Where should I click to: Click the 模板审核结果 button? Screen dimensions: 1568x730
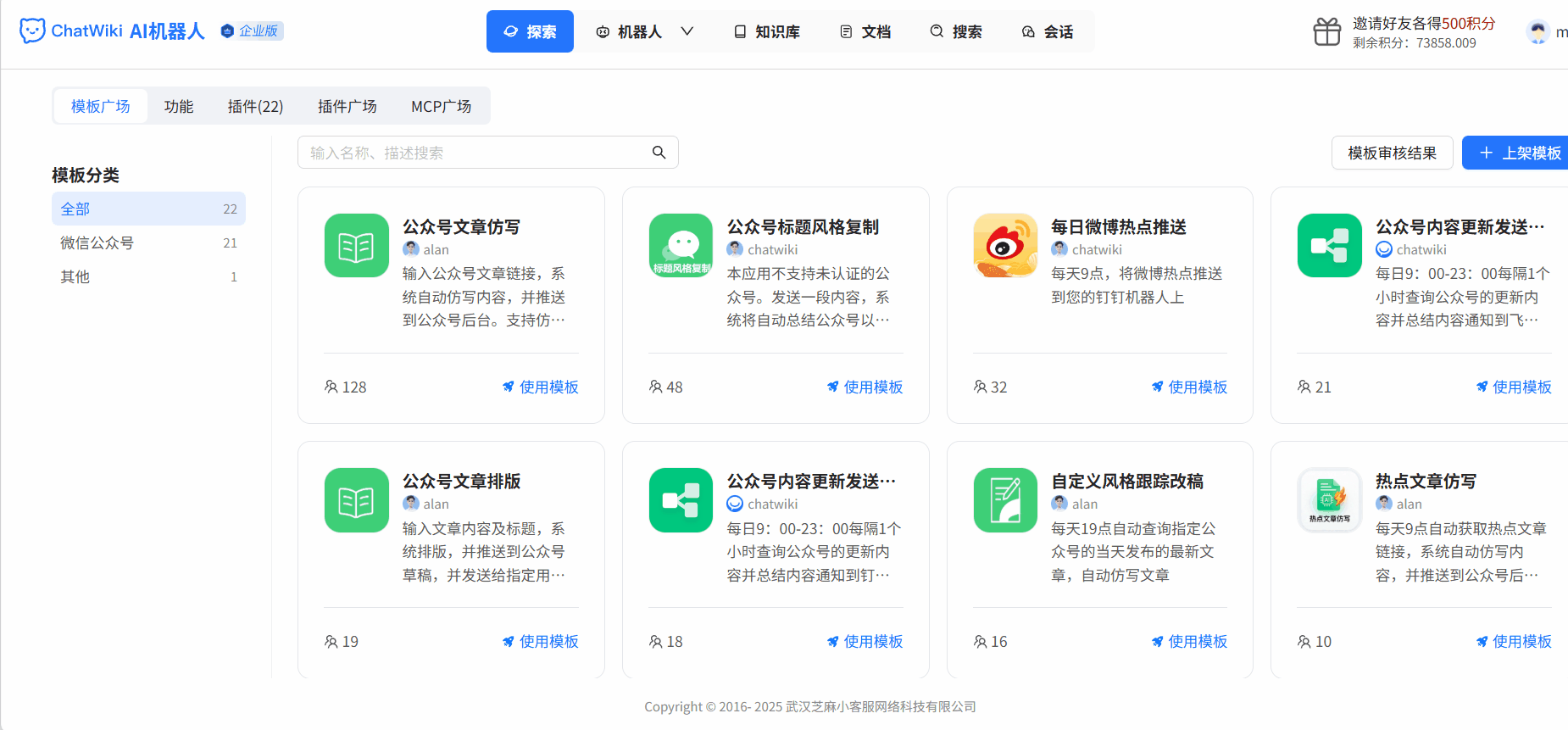point(1393,153)
